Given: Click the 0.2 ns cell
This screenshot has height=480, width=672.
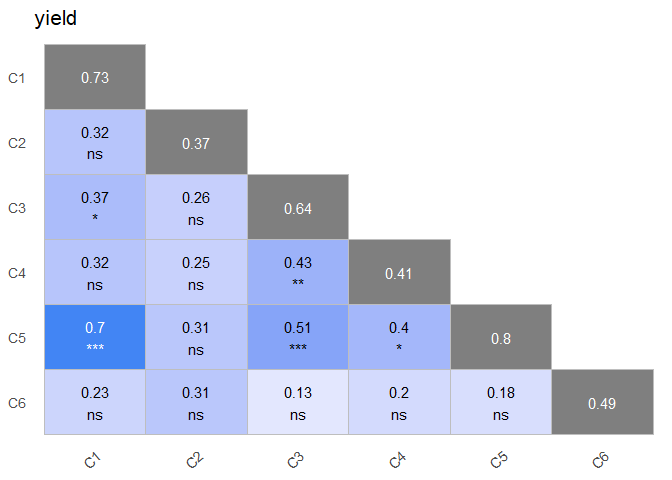Looking at the screenshot, I should (399, 402).
